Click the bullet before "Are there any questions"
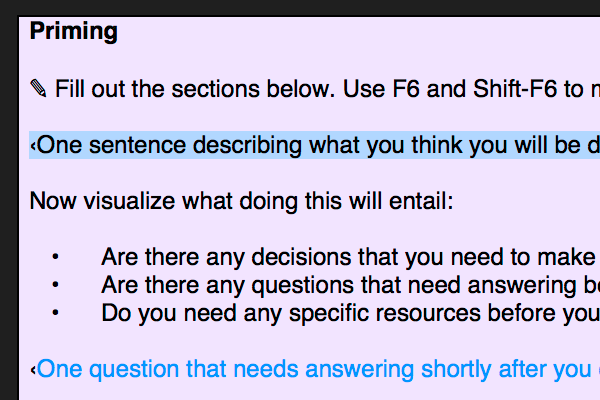The width and height of the screenshot is (600, 400). point(55,285)
